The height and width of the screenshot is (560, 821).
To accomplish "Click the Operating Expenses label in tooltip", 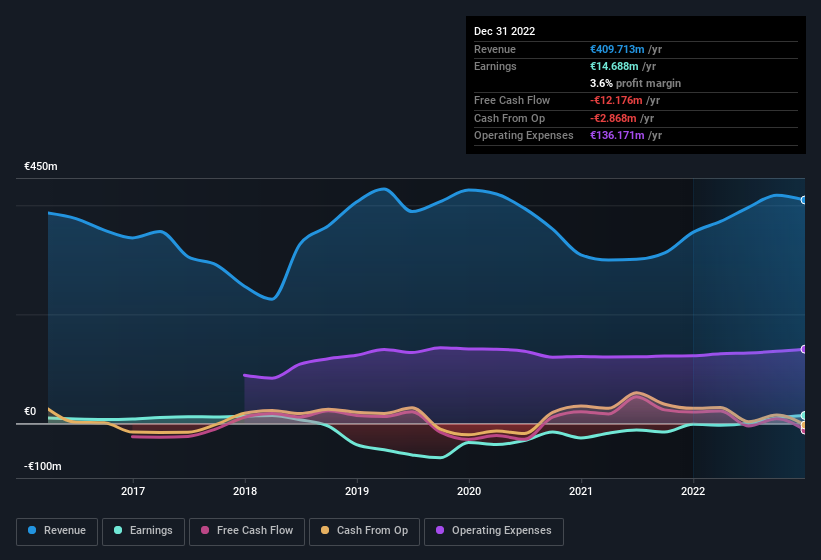I will coord(524,136).
